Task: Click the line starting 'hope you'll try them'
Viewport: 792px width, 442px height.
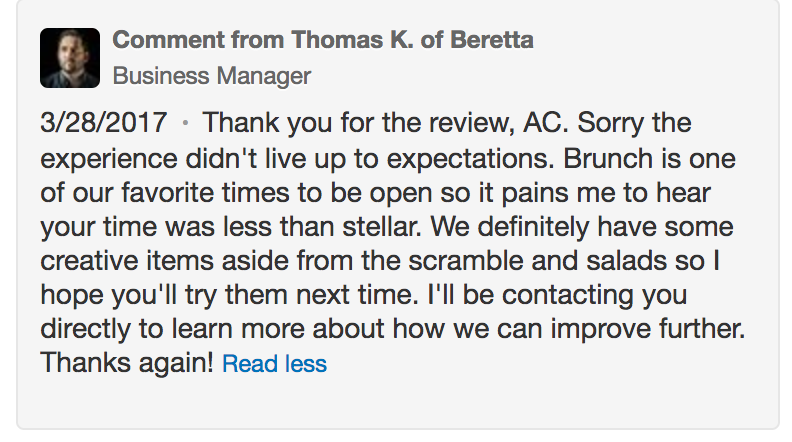Action: tap(364, 295)
